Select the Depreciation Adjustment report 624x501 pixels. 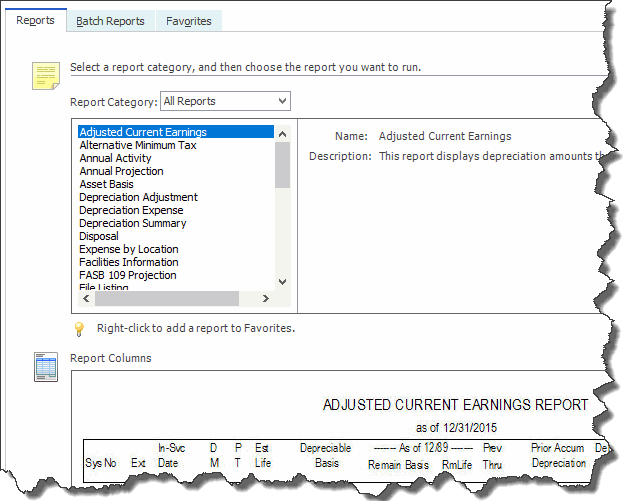(138, 197)
